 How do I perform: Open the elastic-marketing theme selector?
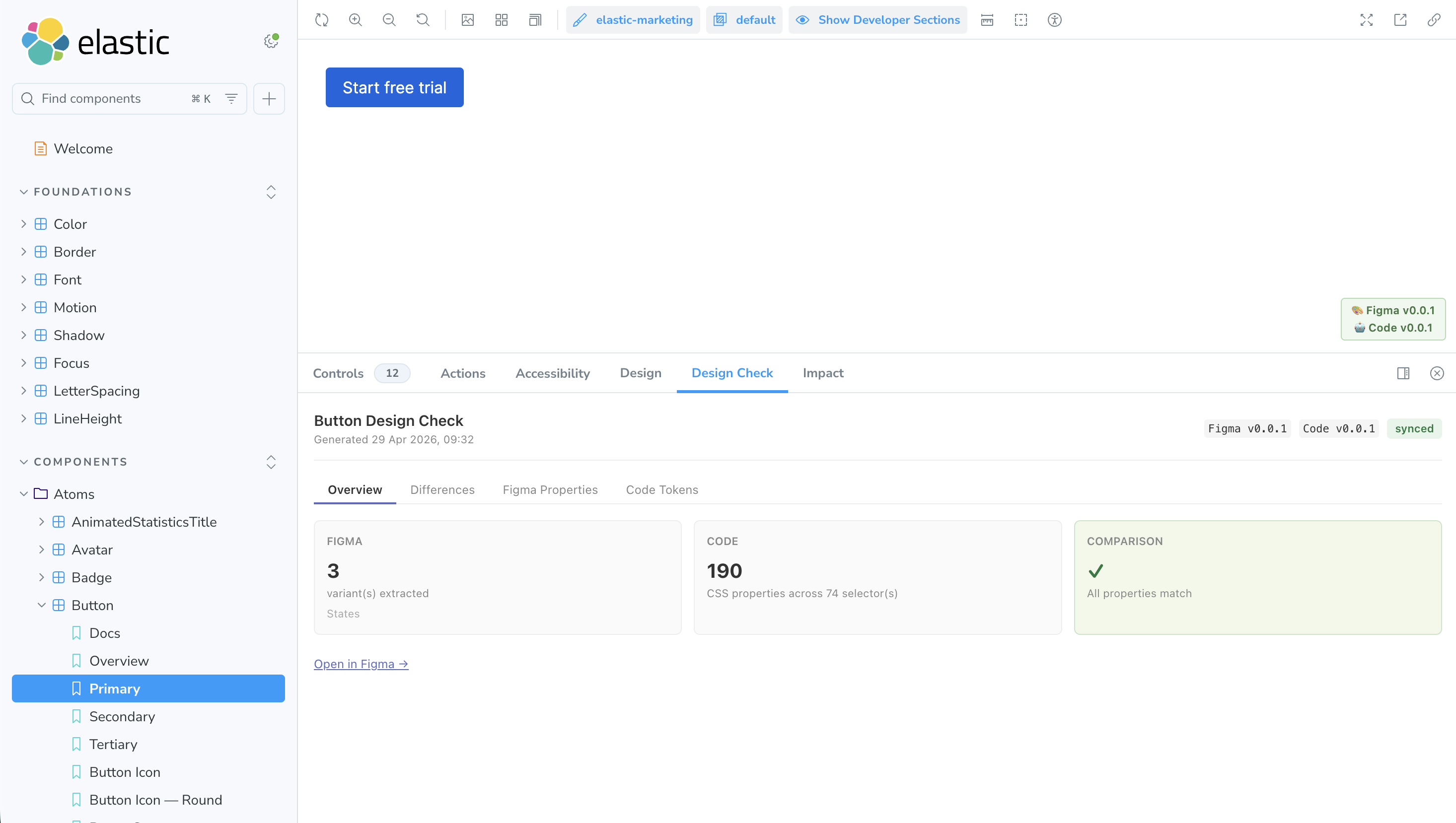(x=633, y=20)
